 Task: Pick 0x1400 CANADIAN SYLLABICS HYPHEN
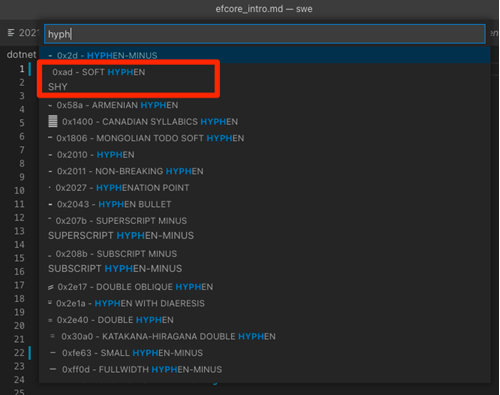click(x=265, y=122)
